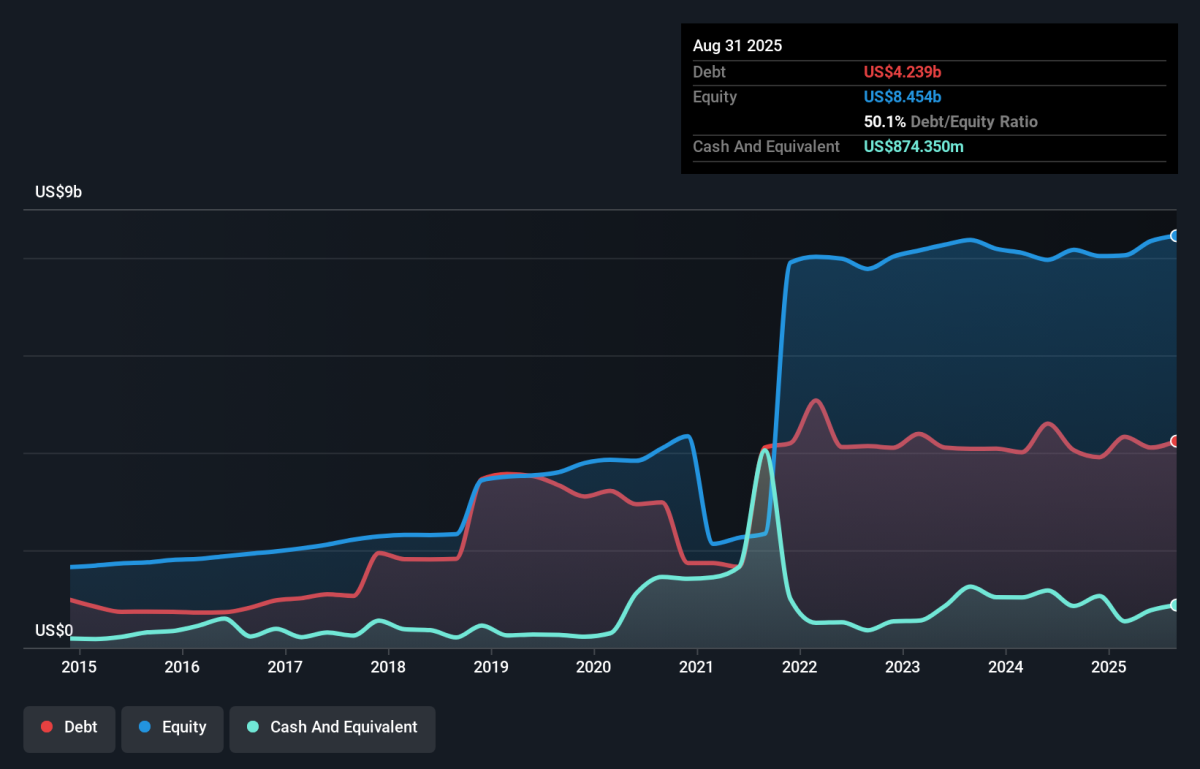Viewport: 1200px width, 769px height.
Task: Click the US$4.239b debt value
Action: (902, 72)
